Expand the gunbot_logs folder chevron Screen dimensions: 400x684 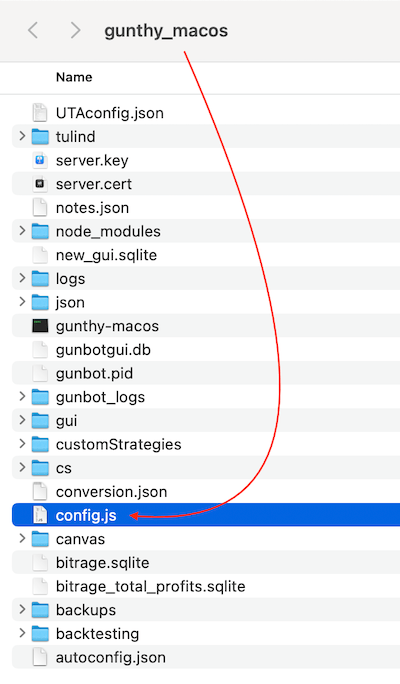[x=22, y=397]
